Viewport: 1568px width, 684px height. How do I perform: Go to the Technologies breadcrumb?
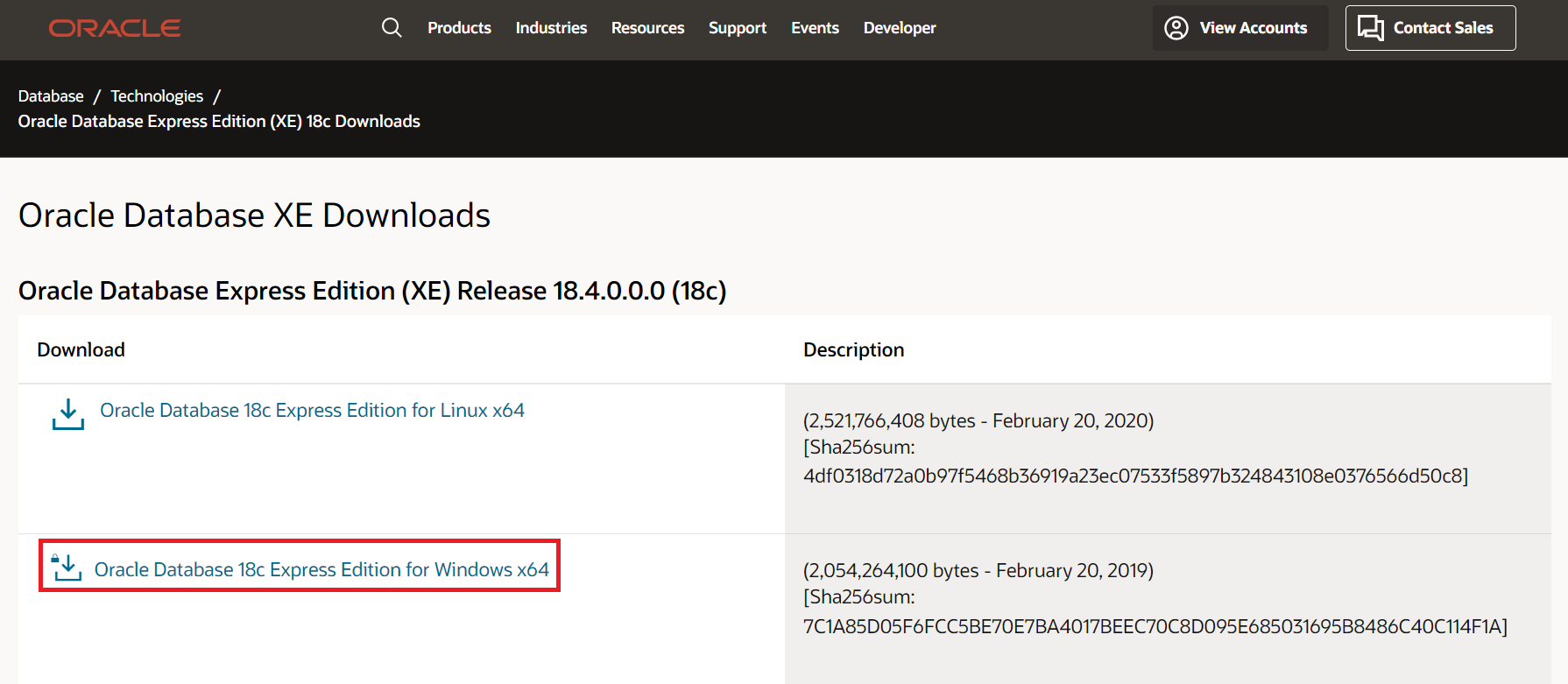pos(157,96)
